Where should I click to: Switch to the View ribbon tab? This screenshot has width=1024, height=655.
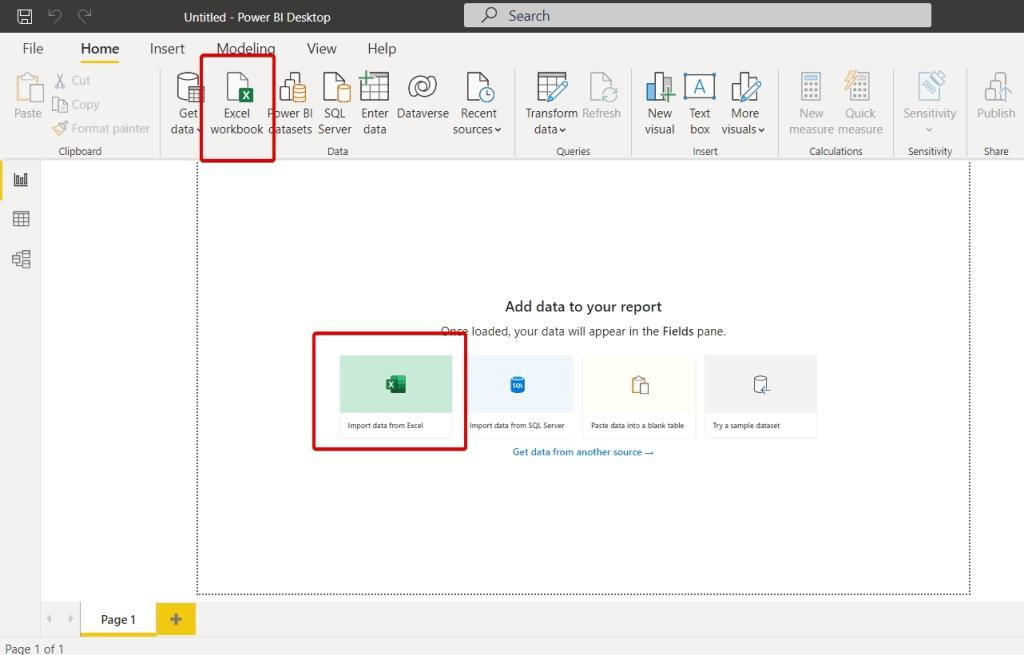click(x=322, y=49)
